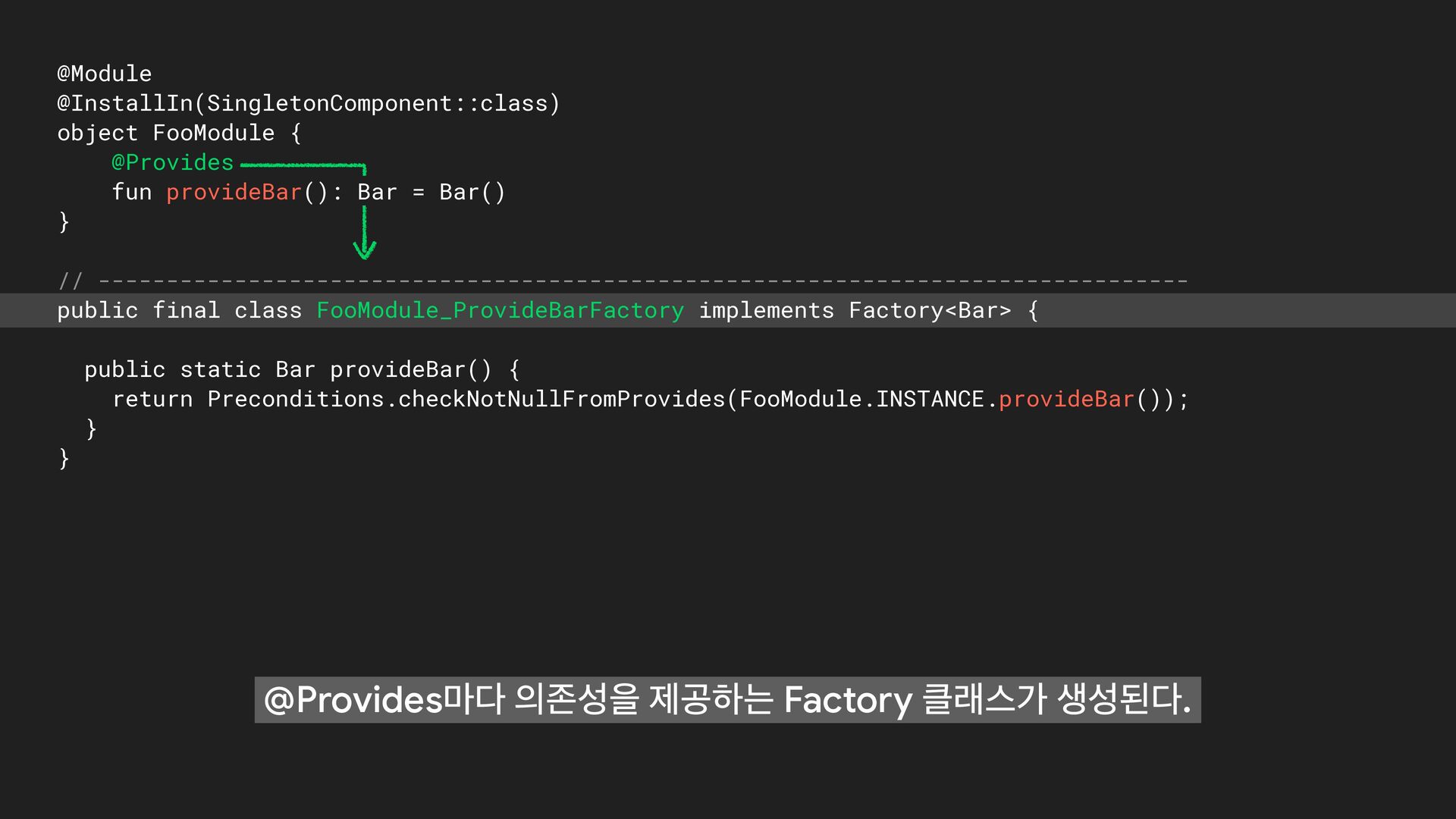Click the 'public final class' keywords
1456x819 pixels.
179,310
